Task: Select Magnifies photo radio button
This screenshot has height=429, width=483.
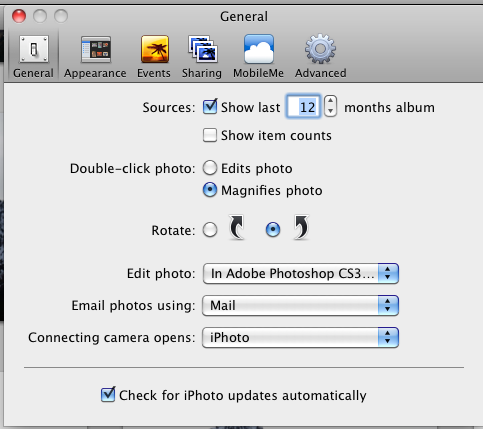Action: tap(210, 190)
